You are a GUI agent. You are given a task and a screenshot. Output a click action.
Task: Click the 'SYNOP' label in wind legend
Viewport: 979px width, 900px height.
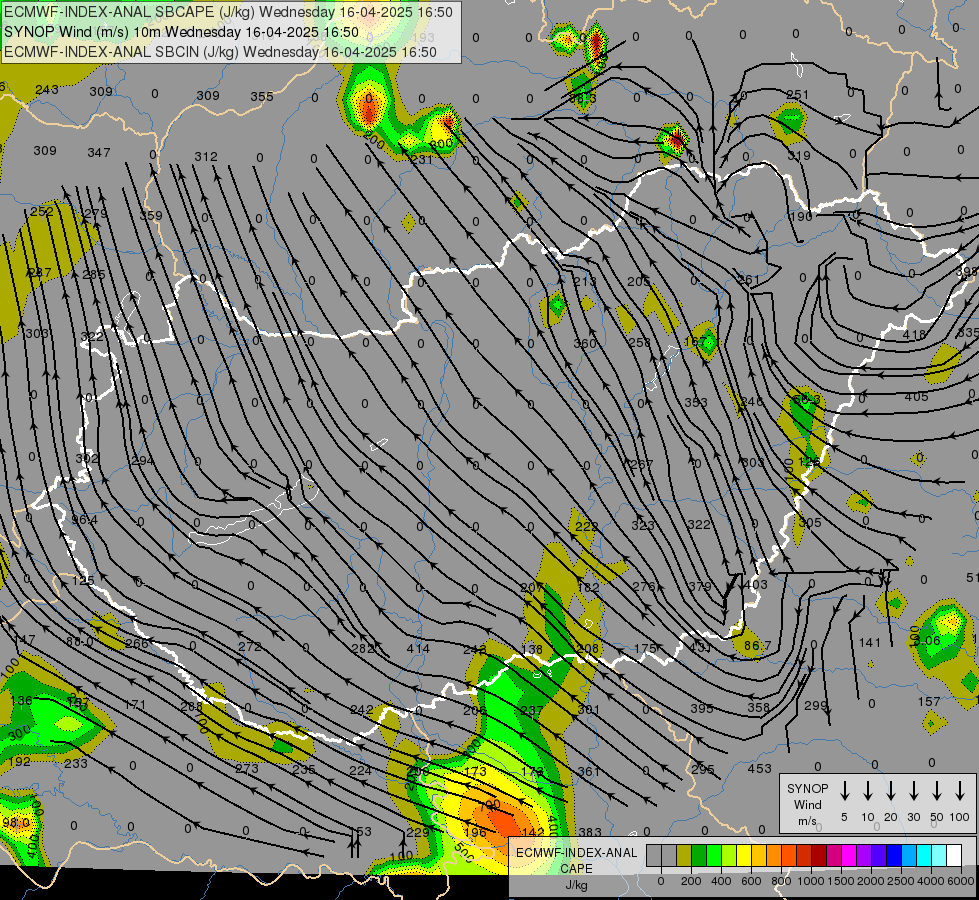[808, 789]
